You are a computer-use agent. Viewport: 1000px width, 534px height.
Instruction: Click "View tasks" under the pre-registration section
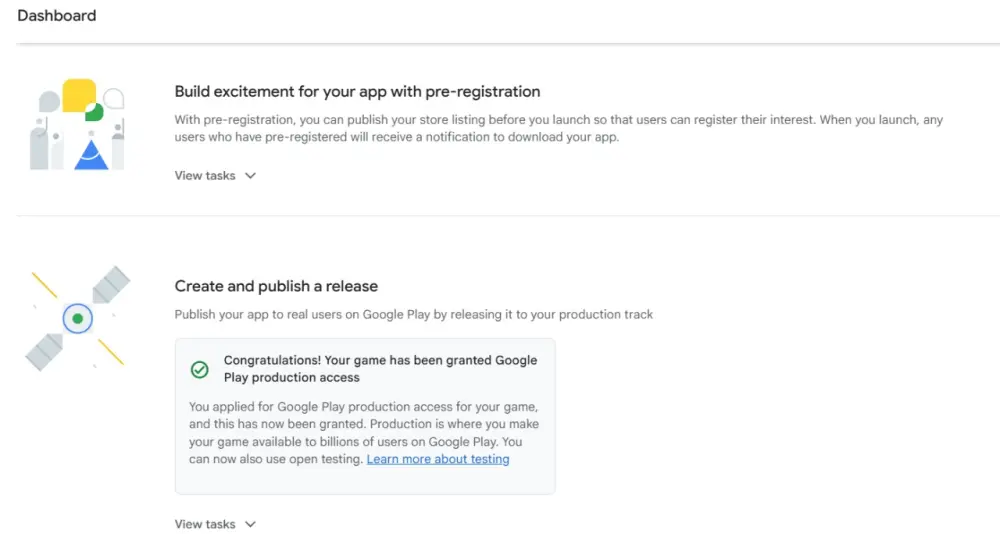point(205,176)
